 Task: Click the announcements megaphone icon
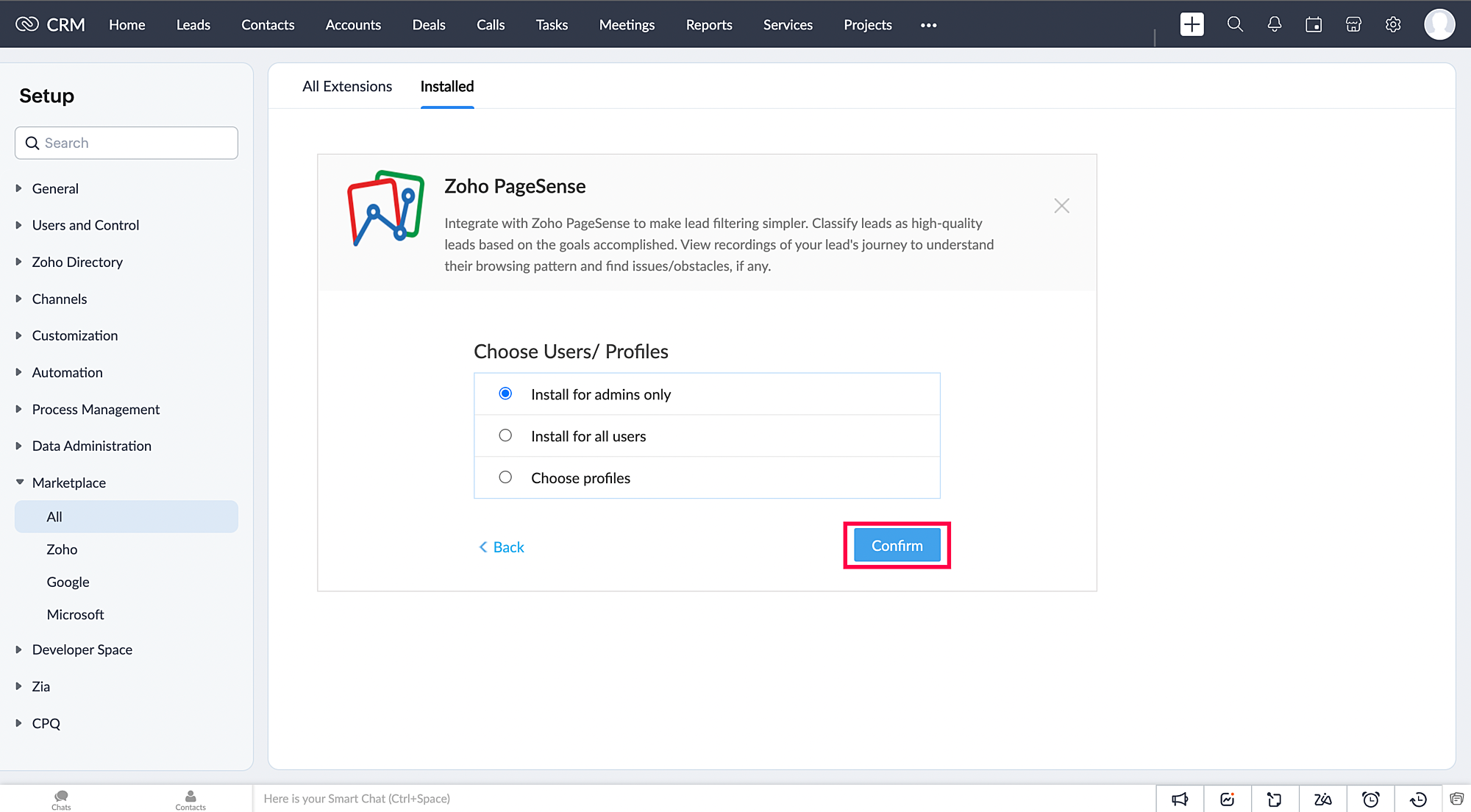tap(1180, 799)
